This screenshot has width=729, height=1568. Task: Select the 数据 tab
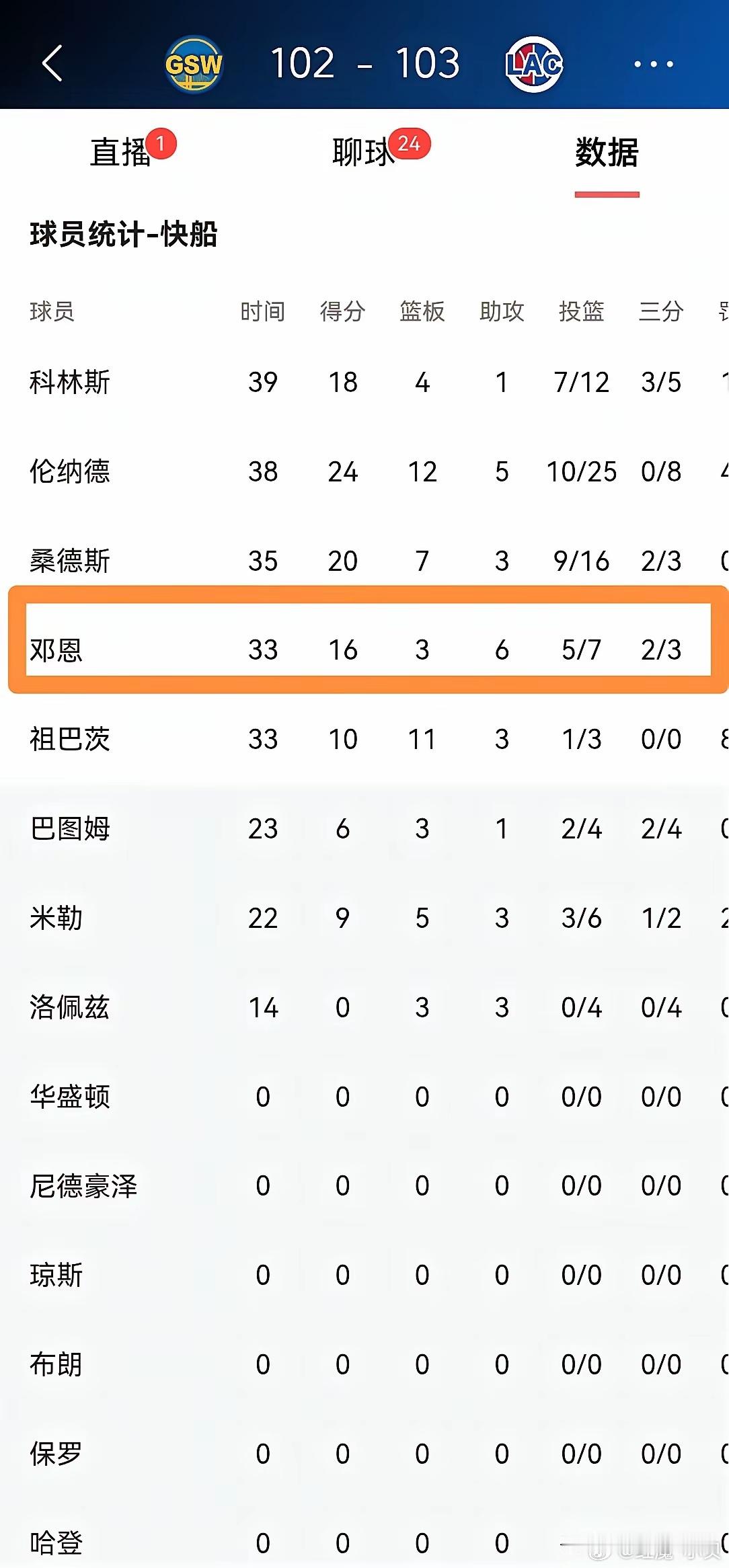point(606,152)
